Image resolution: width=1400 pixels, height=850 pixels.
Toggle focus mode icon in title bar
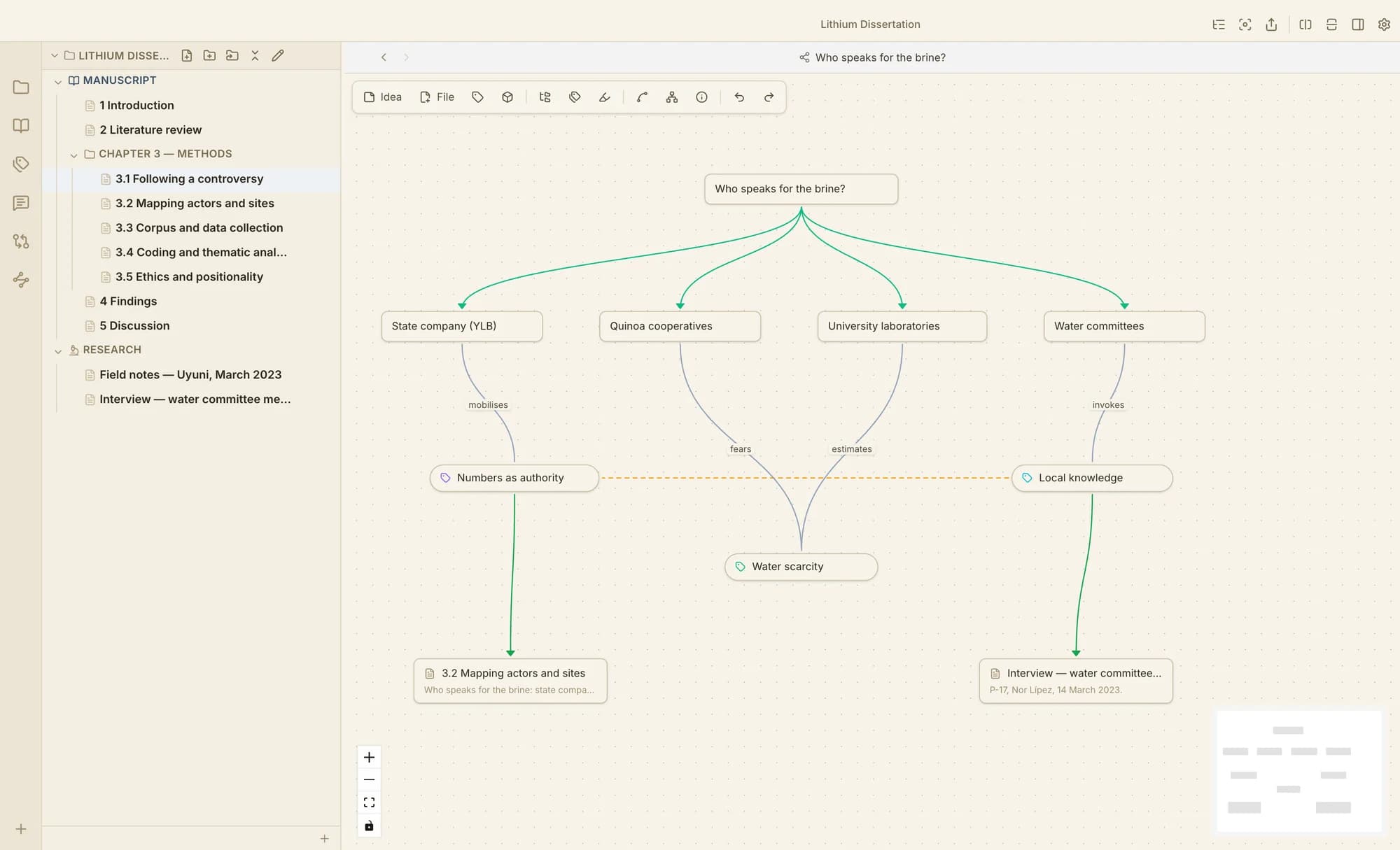pos(1245,24)
